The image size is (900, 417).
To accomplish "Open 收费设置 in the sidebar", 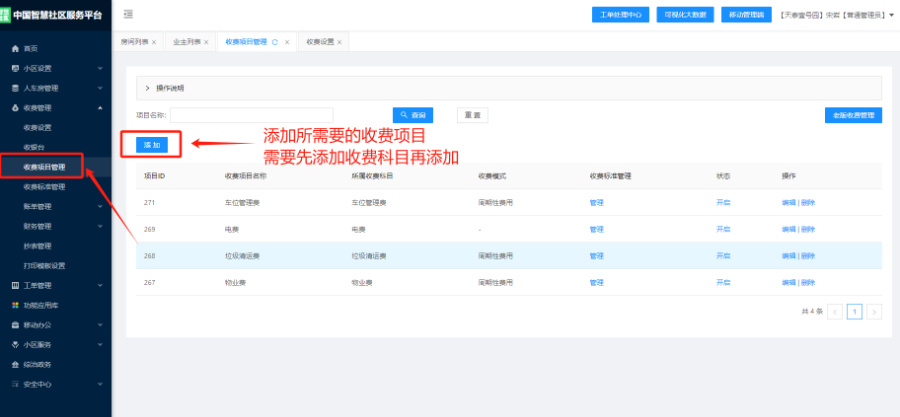I will [37, 127].
